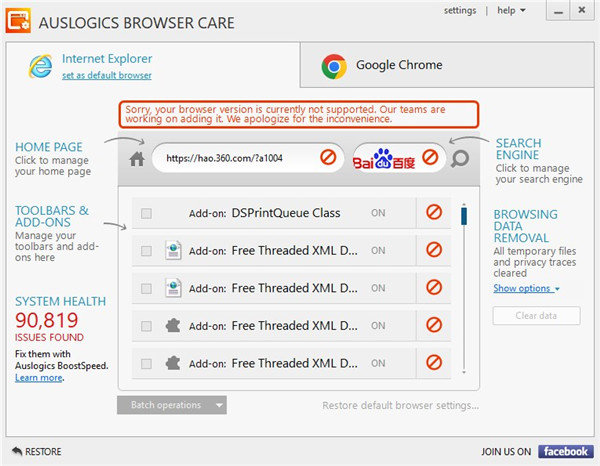Click the Auslogics Browser Care logo icon
Viewport: 600px width, 466px height.
[18, 21]
